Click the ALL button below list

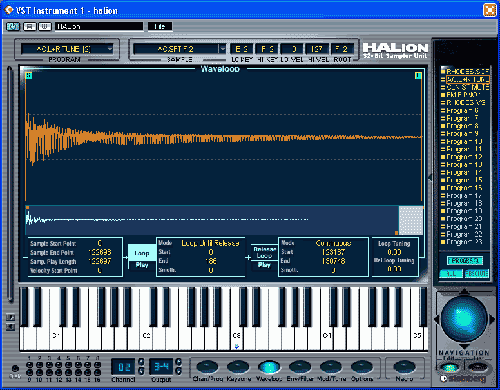[x=451, y=274]
